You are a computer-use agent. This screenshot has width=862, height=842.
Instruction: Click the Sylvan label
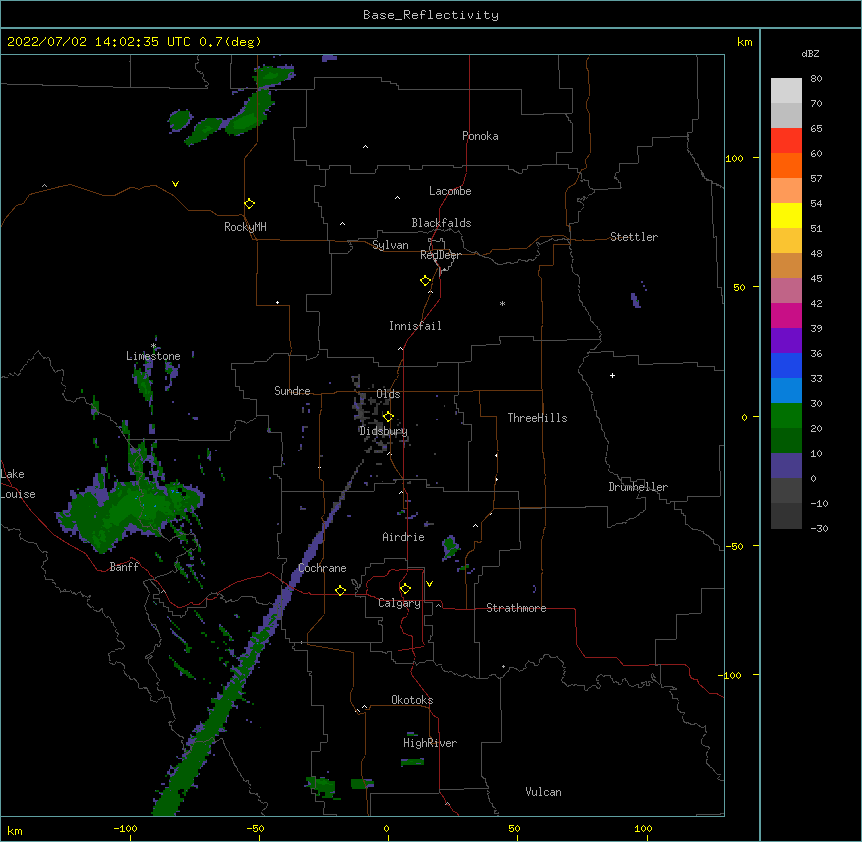tap(390, 245)
